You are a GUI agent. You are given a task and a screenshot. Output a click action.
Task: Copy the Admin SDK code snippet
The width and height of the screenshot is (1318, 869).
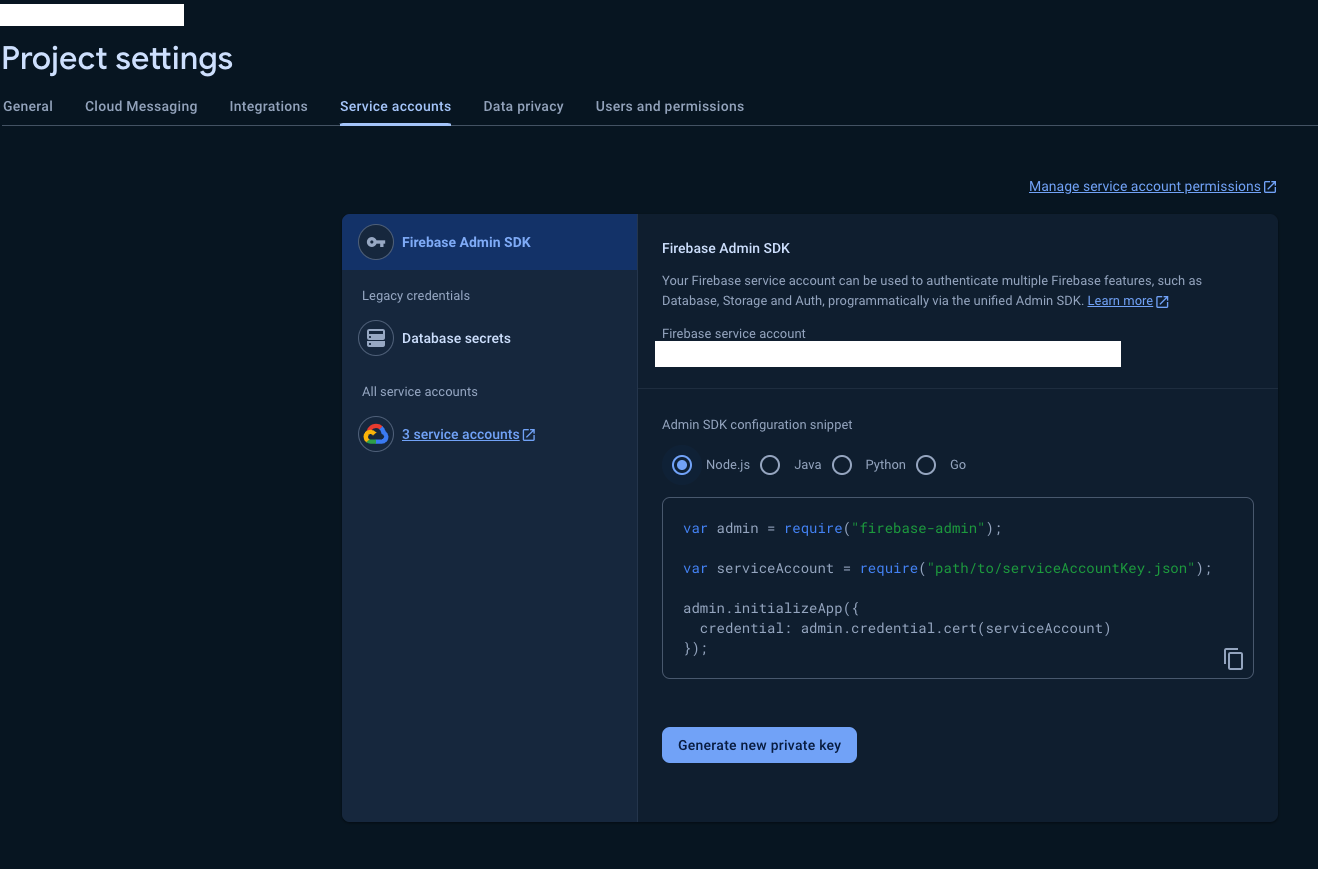coord(1233,658)
